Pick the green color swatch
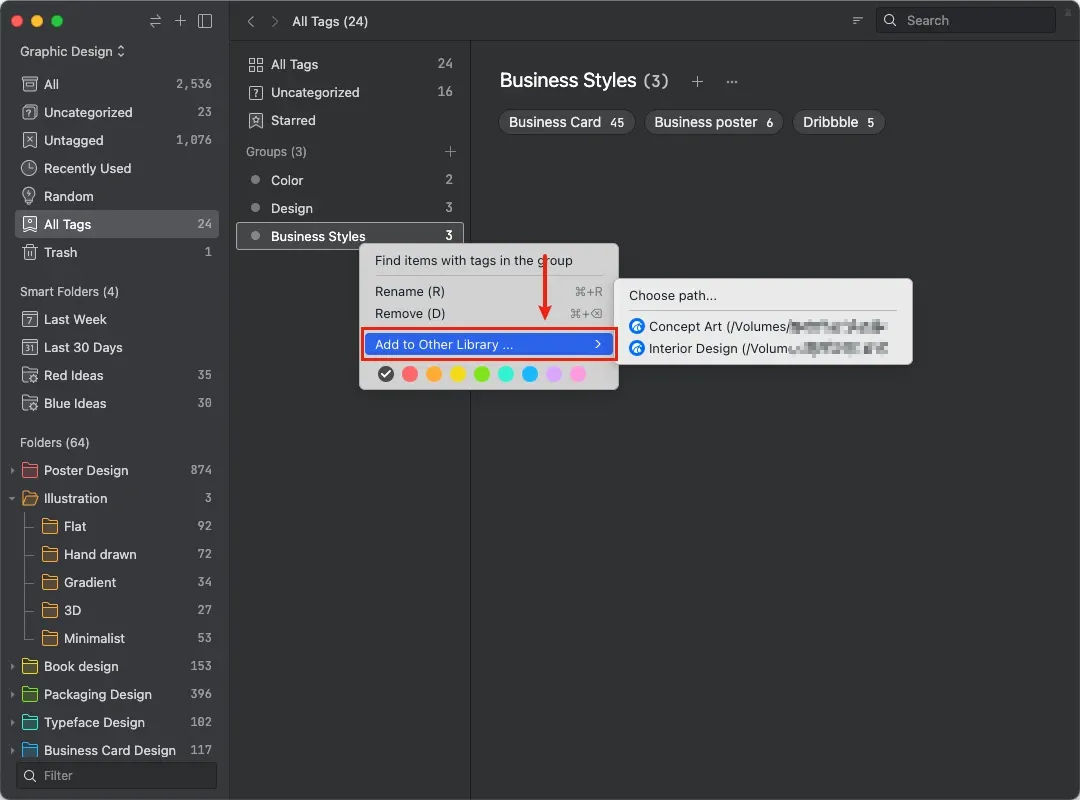Viewport: 1080px width, 800px height. pos(482,374)
